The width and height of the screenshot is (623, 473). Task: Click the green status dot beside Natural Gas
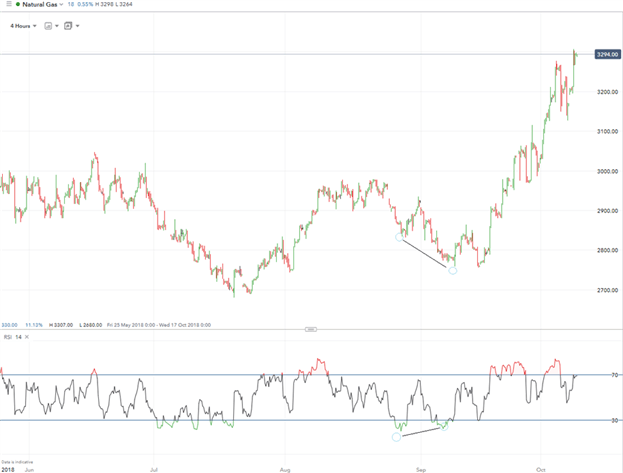click(x=18, y=4)
